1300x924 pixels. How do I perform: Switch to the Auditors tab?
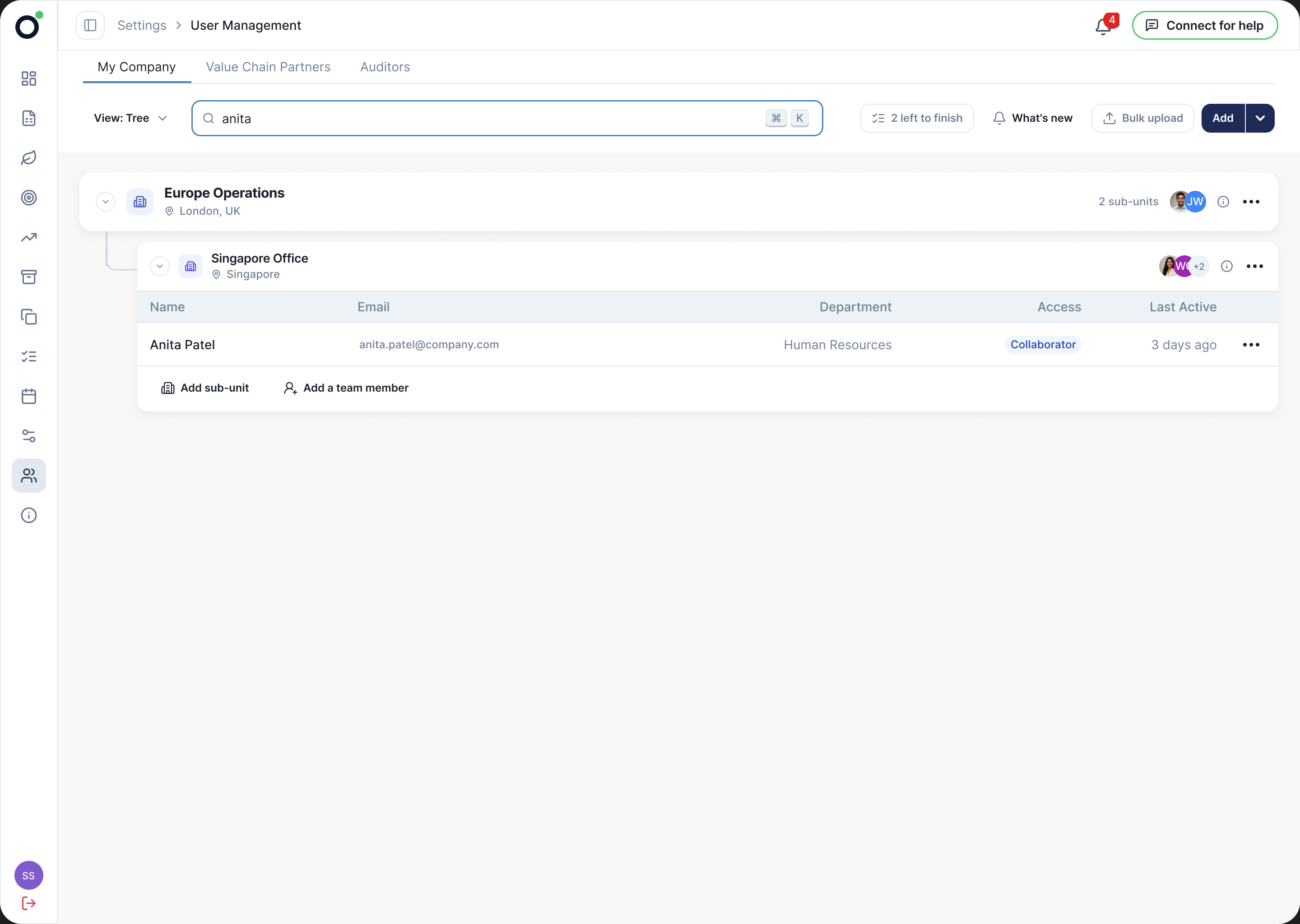[385, 67]
